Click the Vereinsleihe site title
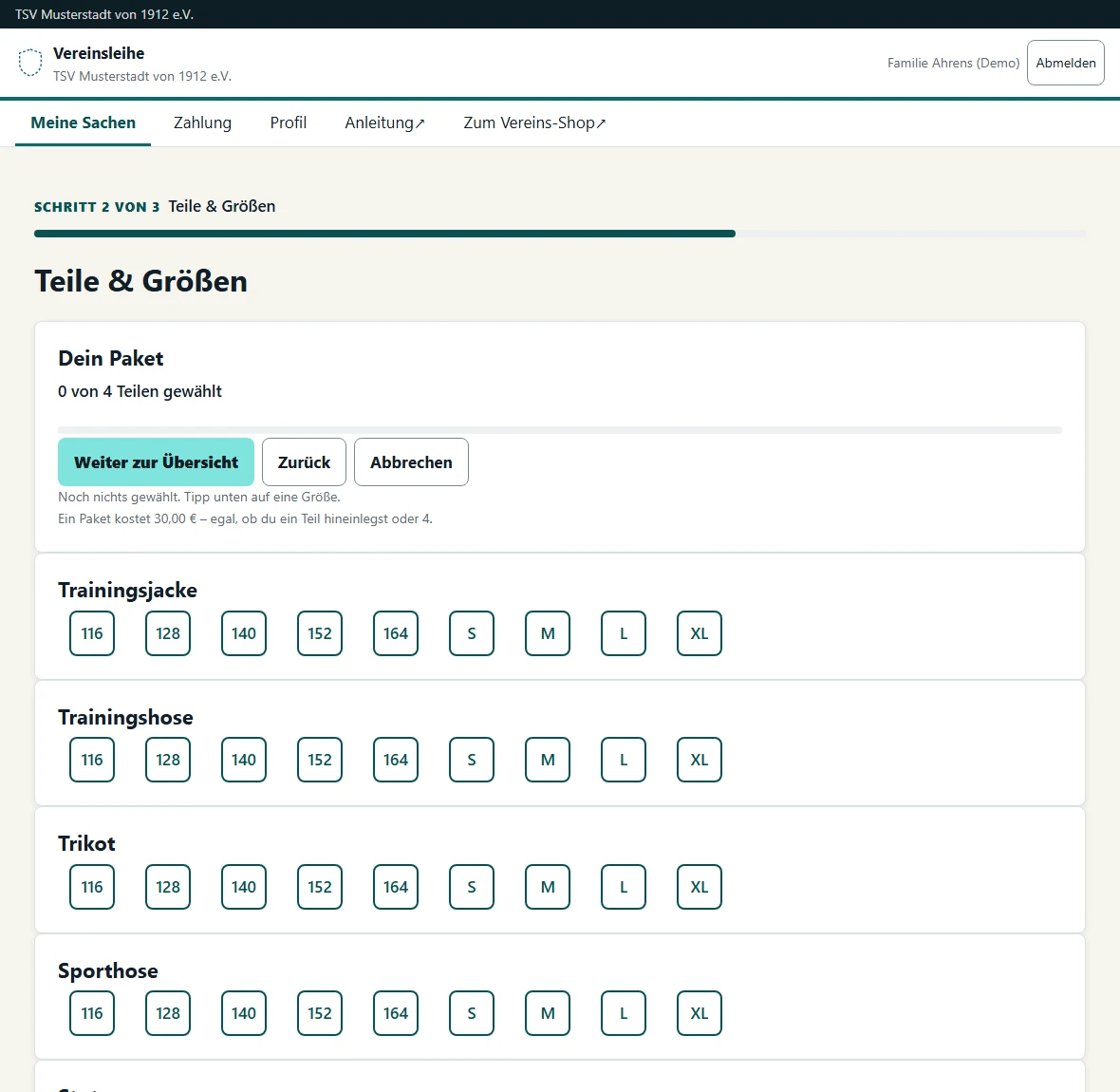The width and height of the screenshot is (1120, 1092). click(x=99, y=53)
